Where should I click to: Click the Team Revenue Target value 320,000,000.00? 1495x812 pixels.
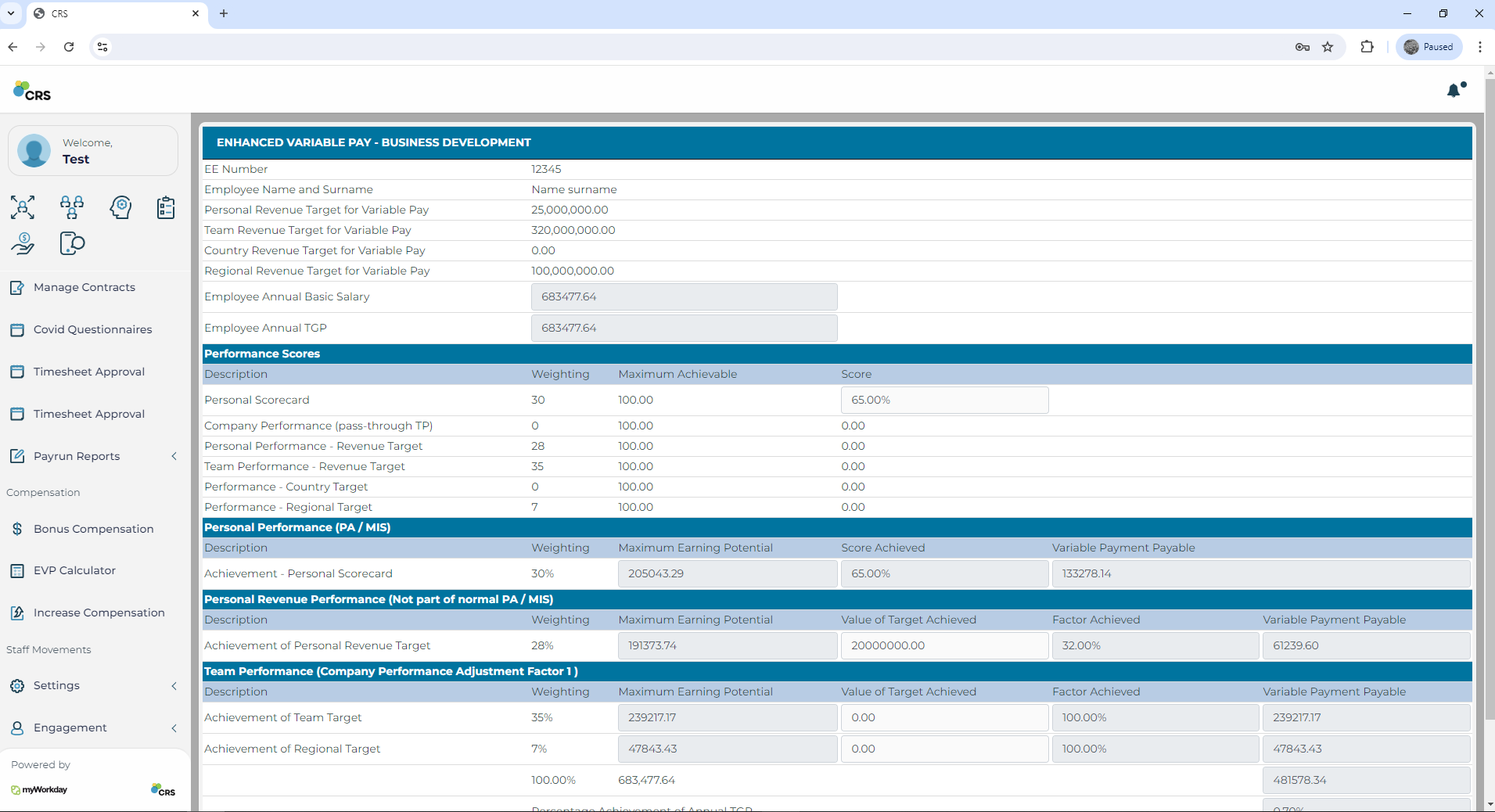click(x=573, y=230)
